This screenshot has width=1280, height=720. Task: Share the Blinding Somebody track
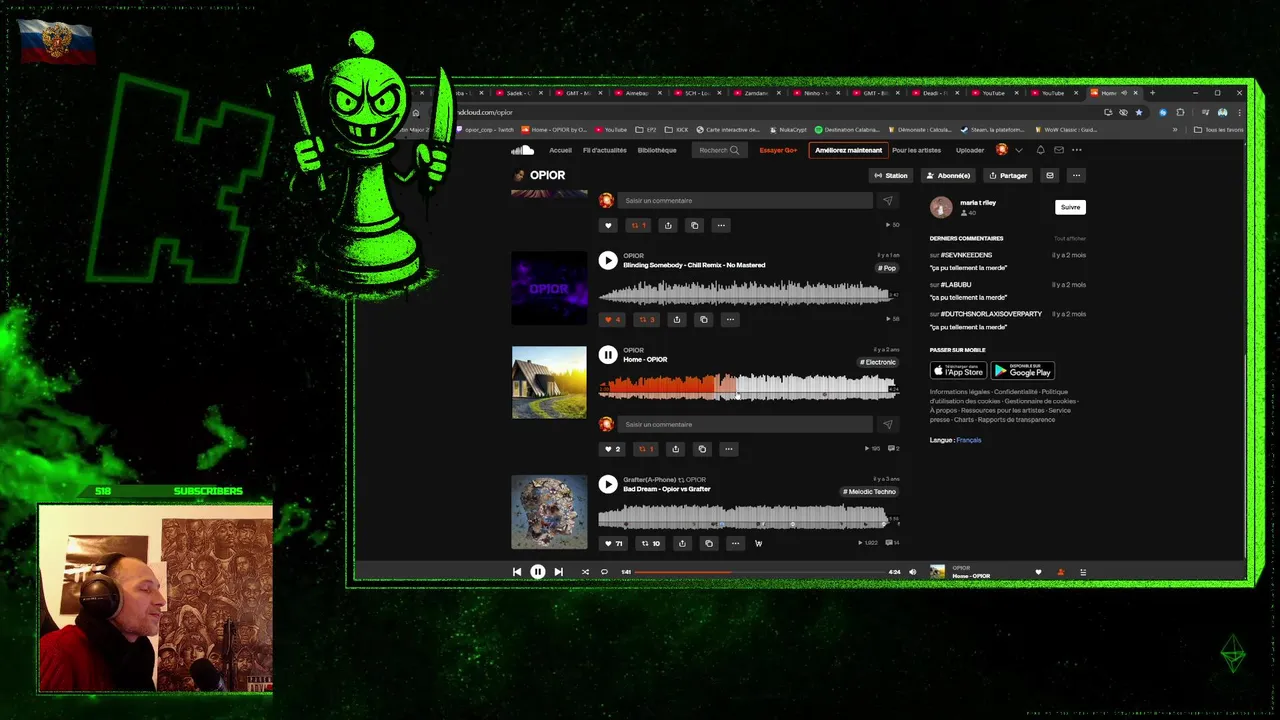[x=677, y=320]
